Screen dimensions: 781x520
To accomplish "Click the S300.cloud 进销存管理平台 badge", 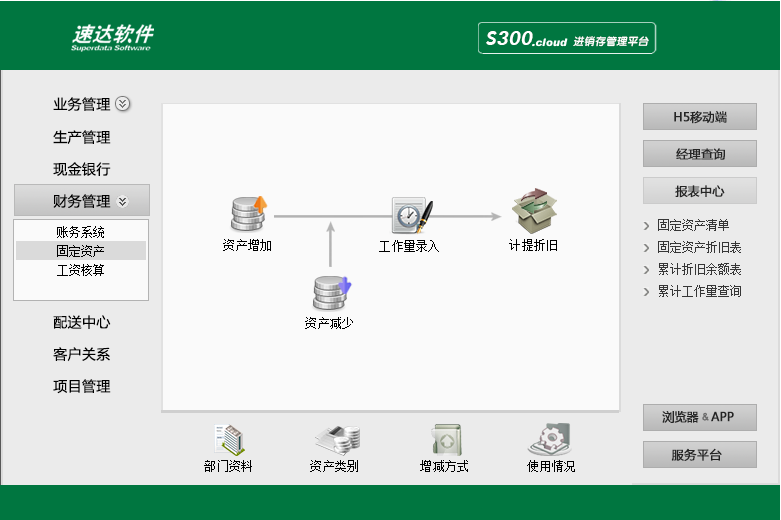I will (567, 38).
